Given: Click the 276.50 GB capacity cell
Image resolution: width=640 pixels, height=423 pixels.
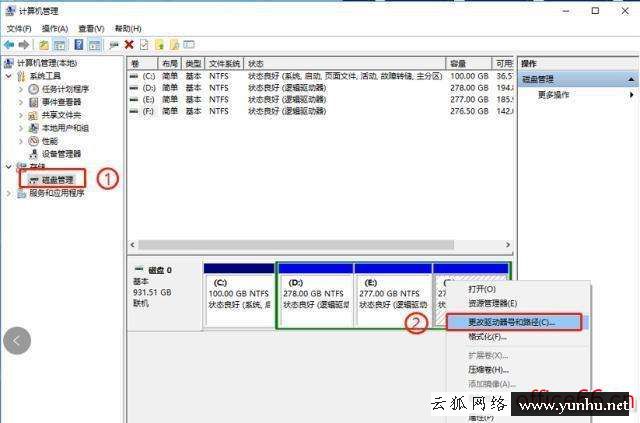Looking at the screenshot, I should (x=469, y=111).
